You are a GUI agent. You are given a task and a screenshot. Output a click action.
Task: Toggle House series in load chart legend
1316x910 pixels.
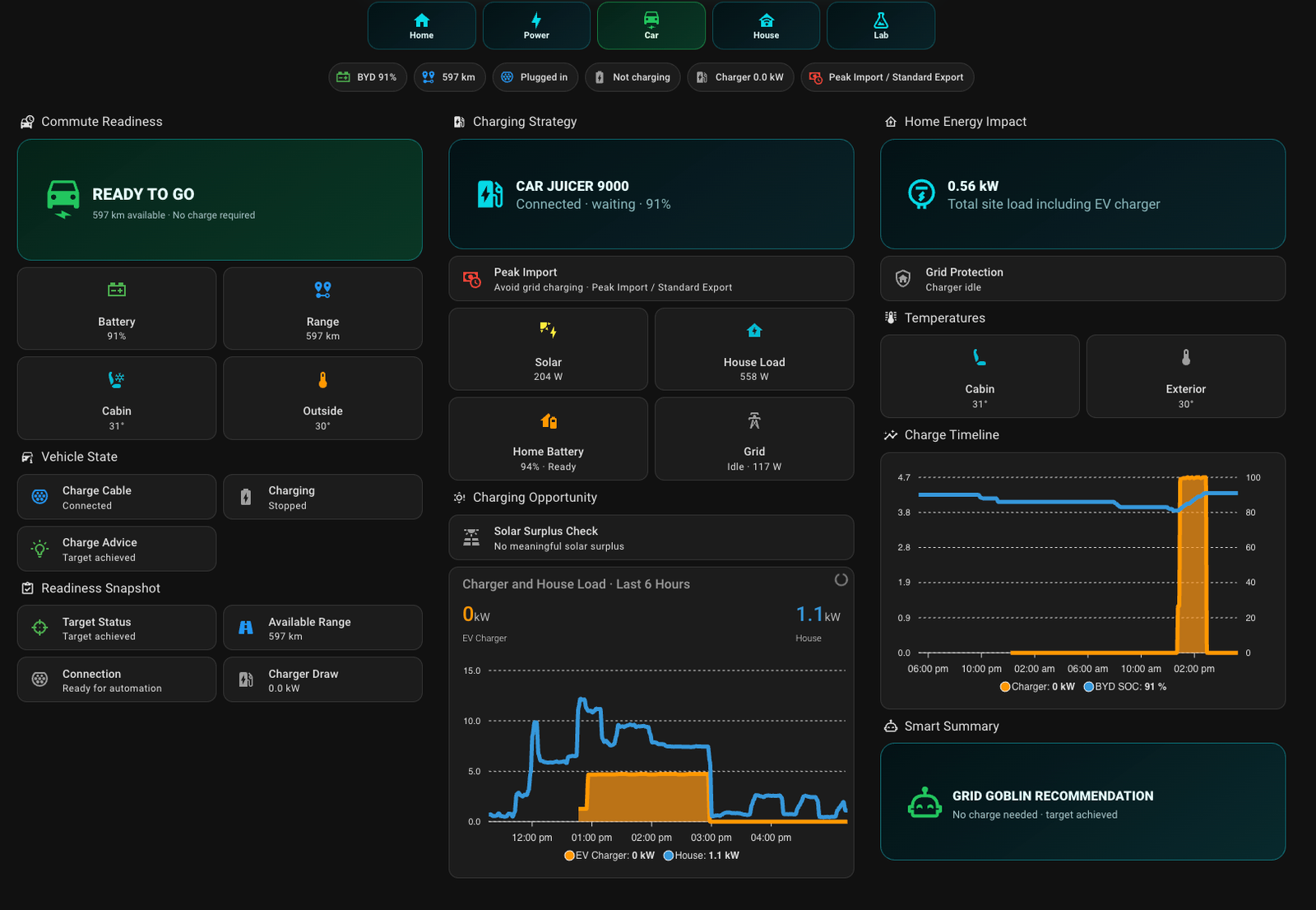[x=702, y=856]
